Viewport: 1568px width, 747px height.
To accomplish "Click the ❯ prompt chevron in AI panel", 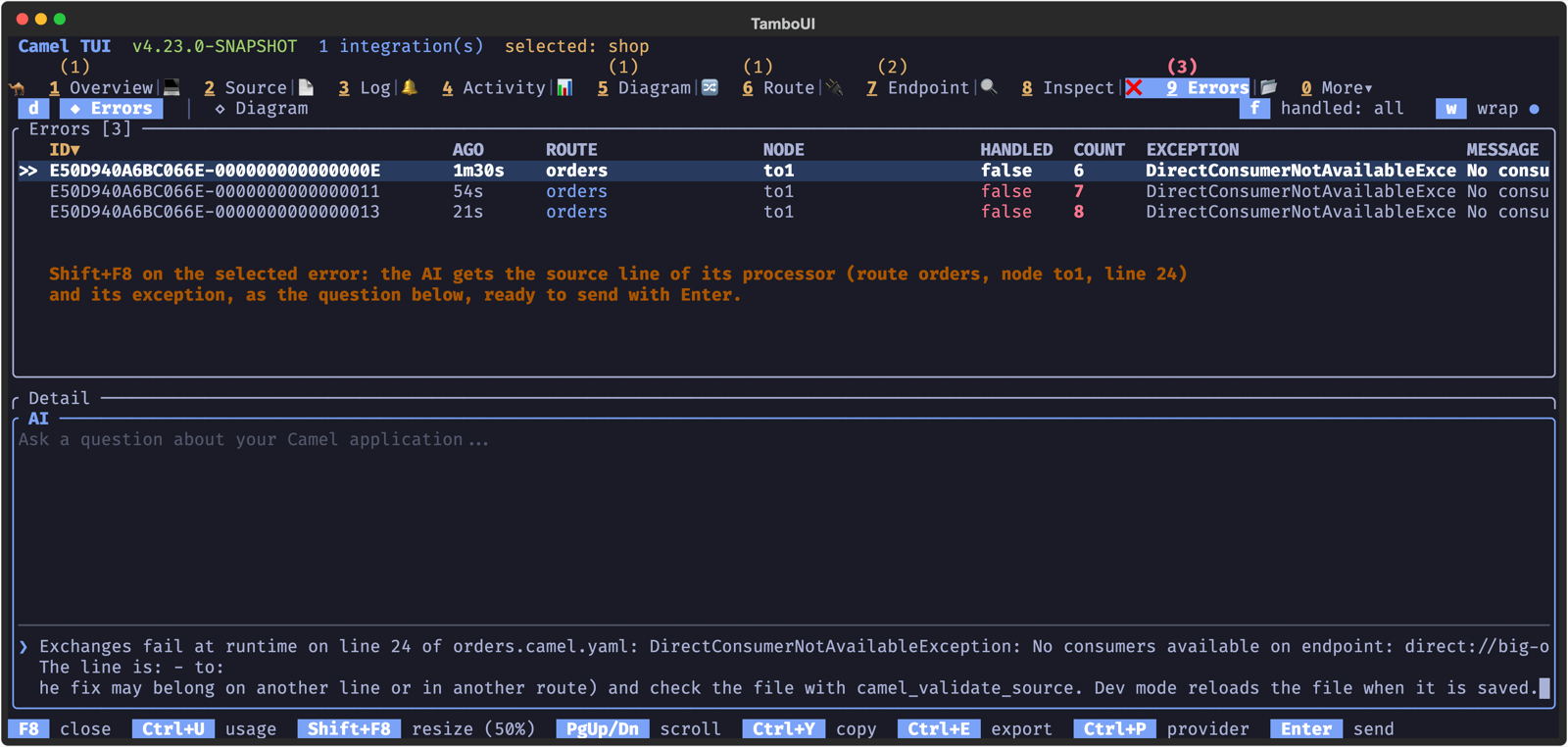I will tap(24, 647).
